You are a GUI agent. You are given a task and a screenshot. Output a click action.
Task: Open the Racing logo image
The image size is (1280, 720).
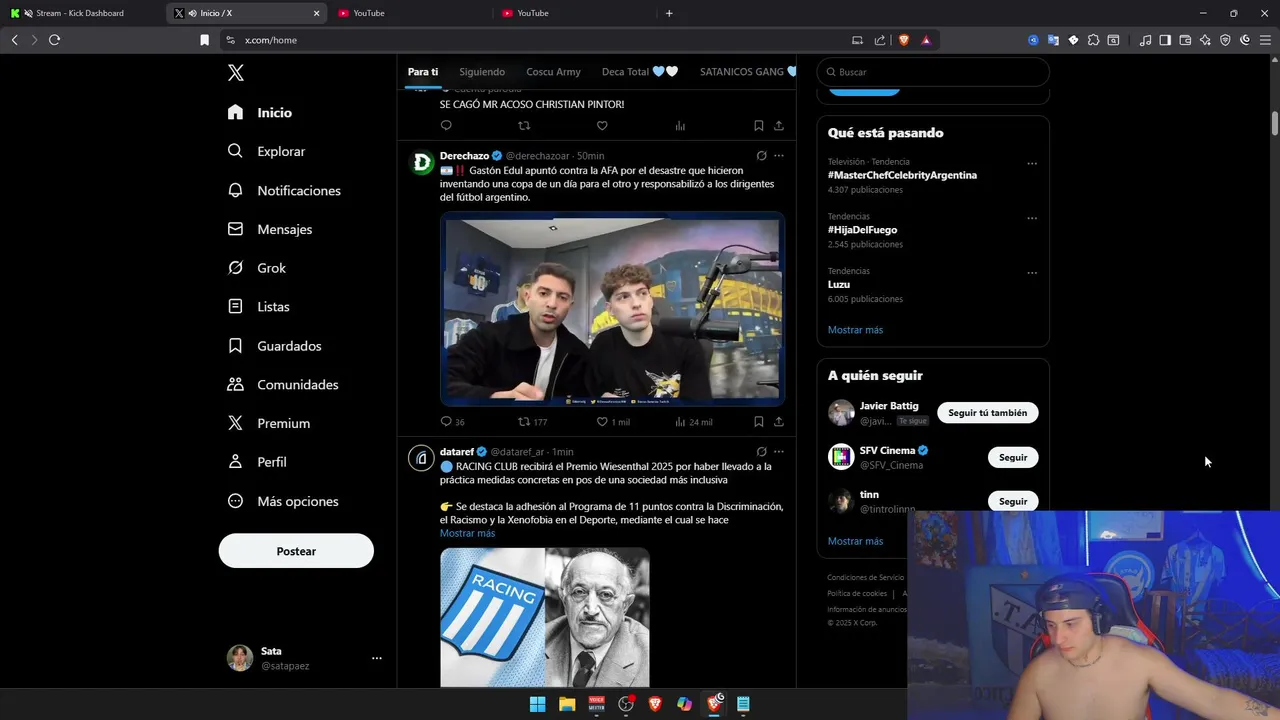[492, 618]
